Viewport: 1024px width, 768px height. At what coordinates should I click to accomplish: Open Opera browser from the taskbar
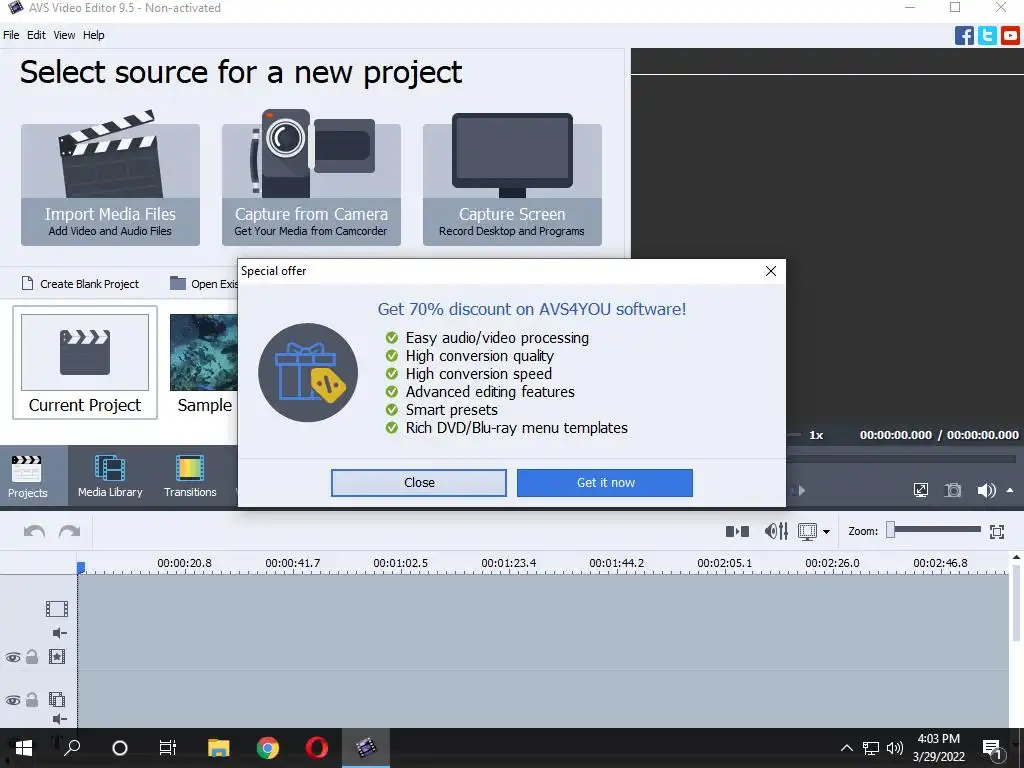pos(317,748)
